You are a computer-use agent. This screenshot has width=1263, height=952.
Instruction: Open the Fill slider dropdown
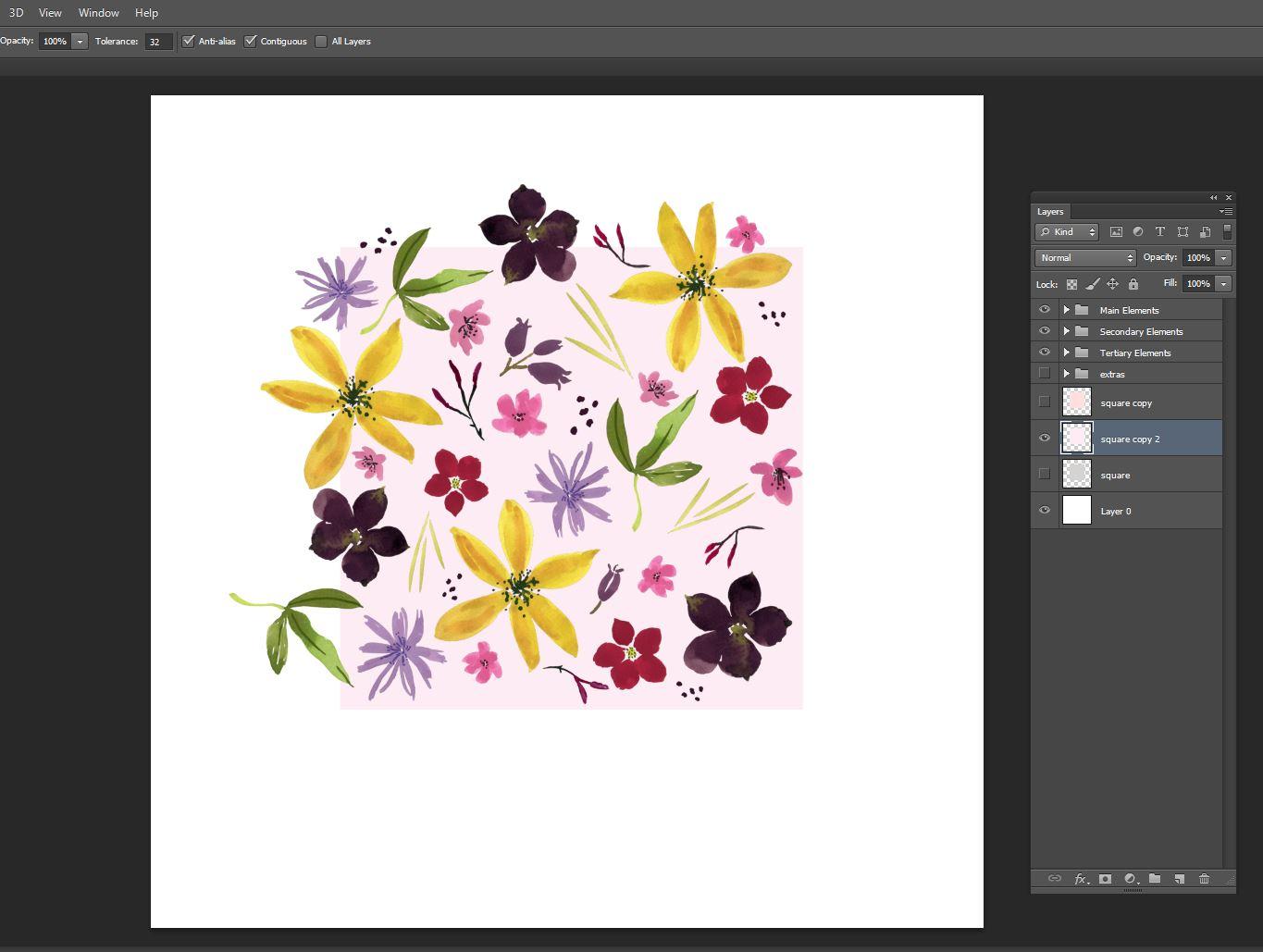click(x=1224, y=284)
